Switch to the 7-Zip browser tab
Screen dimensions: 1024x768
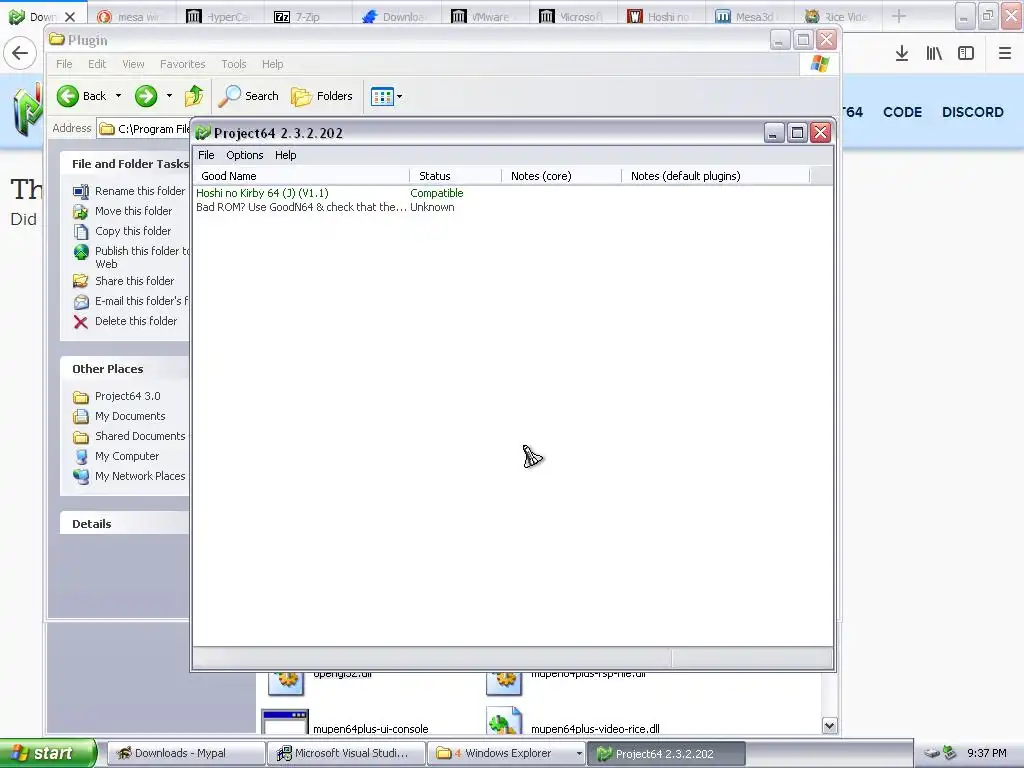pos(308,16)
